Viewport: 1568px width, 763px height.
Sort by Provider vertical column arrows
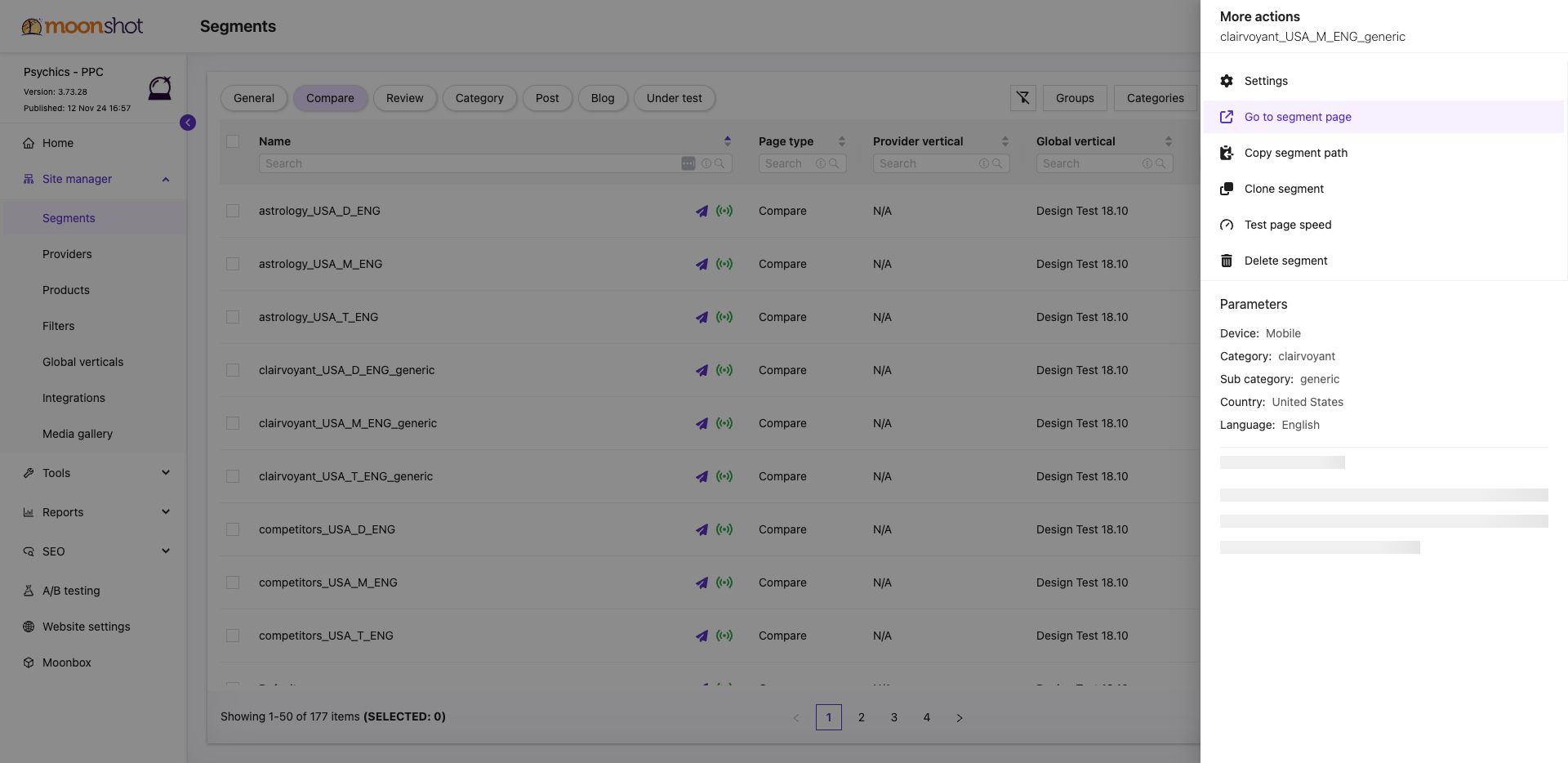tap(1005, 141)
